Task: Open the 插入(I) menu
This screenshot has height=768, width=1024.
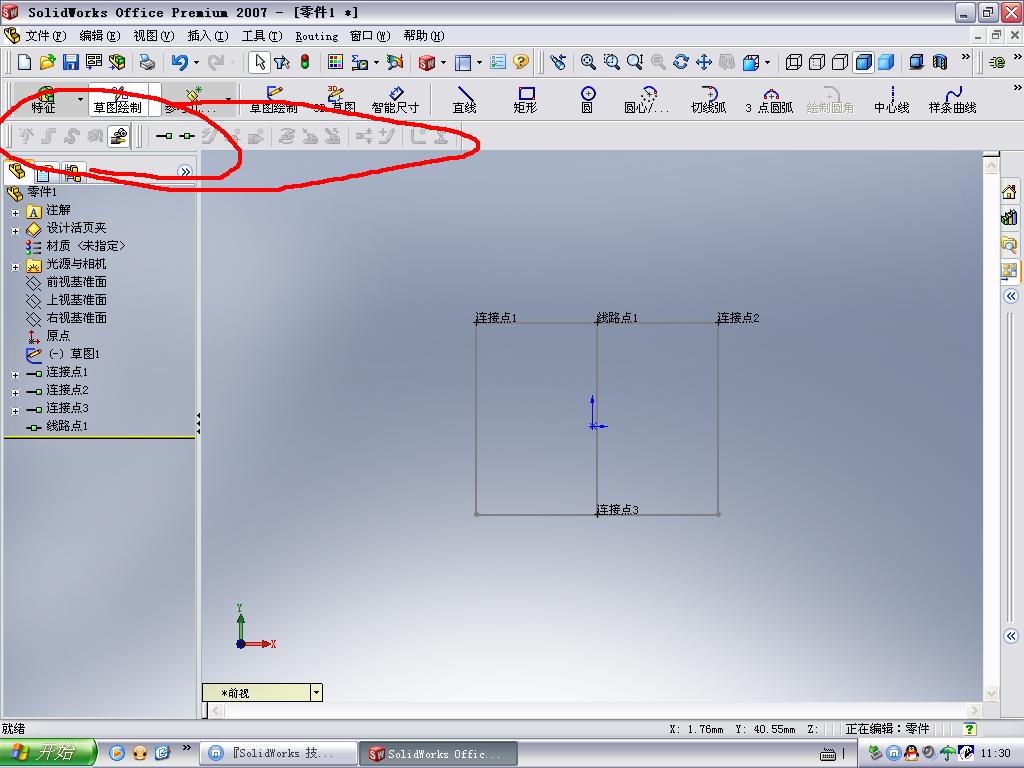Action: point(208,36)
